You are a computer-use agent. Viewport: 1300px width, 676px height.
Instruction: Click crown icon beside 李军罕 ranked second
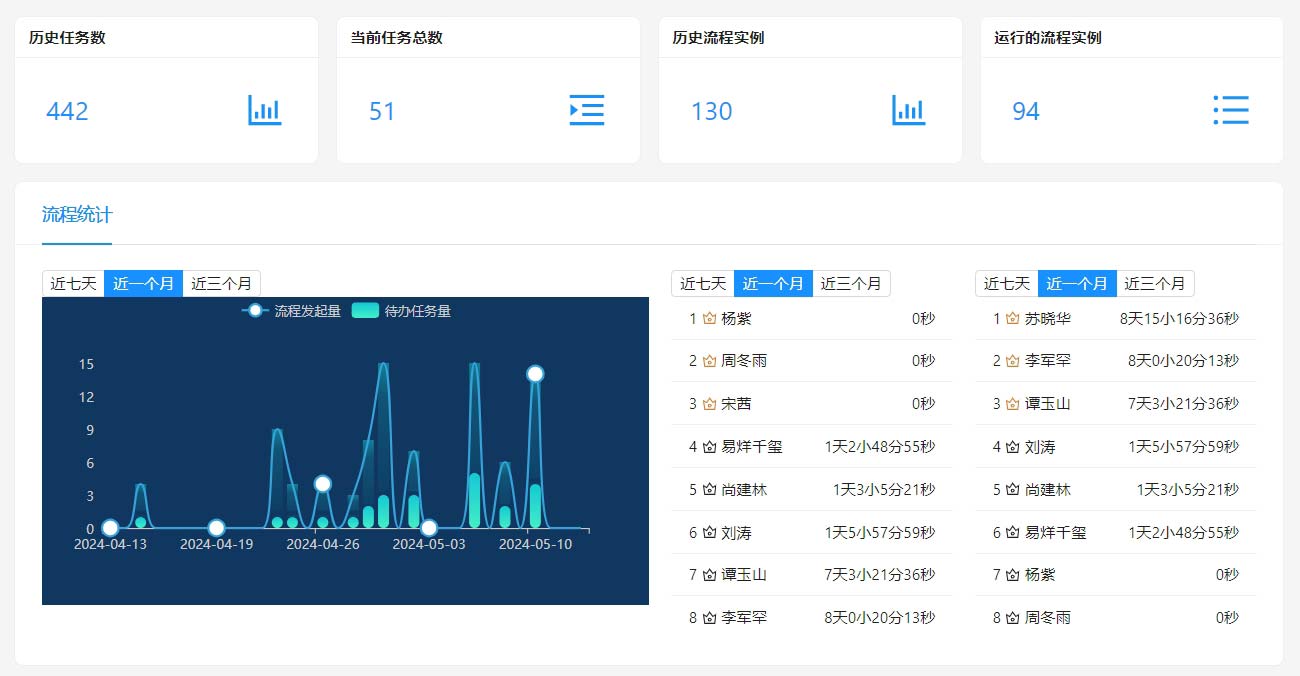coord(1013,361)
